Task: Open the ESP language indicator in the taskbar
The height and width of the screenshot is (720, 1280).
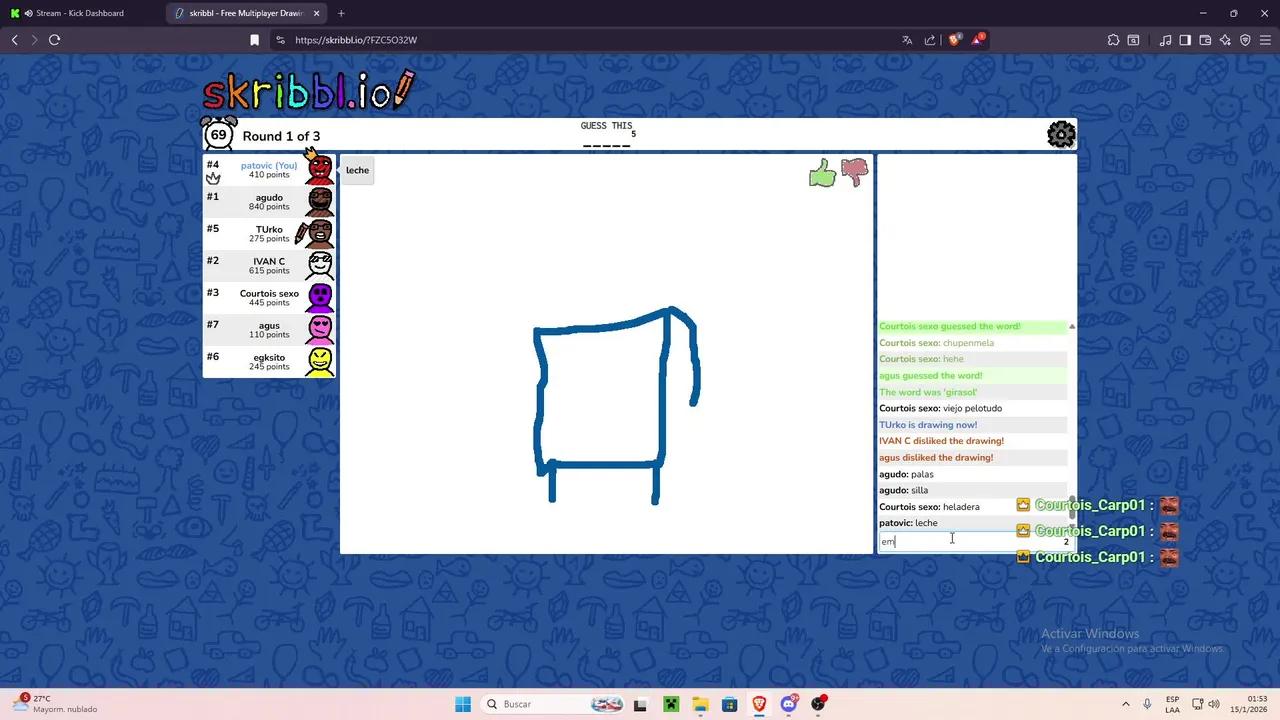Action: click(1172, 704)
